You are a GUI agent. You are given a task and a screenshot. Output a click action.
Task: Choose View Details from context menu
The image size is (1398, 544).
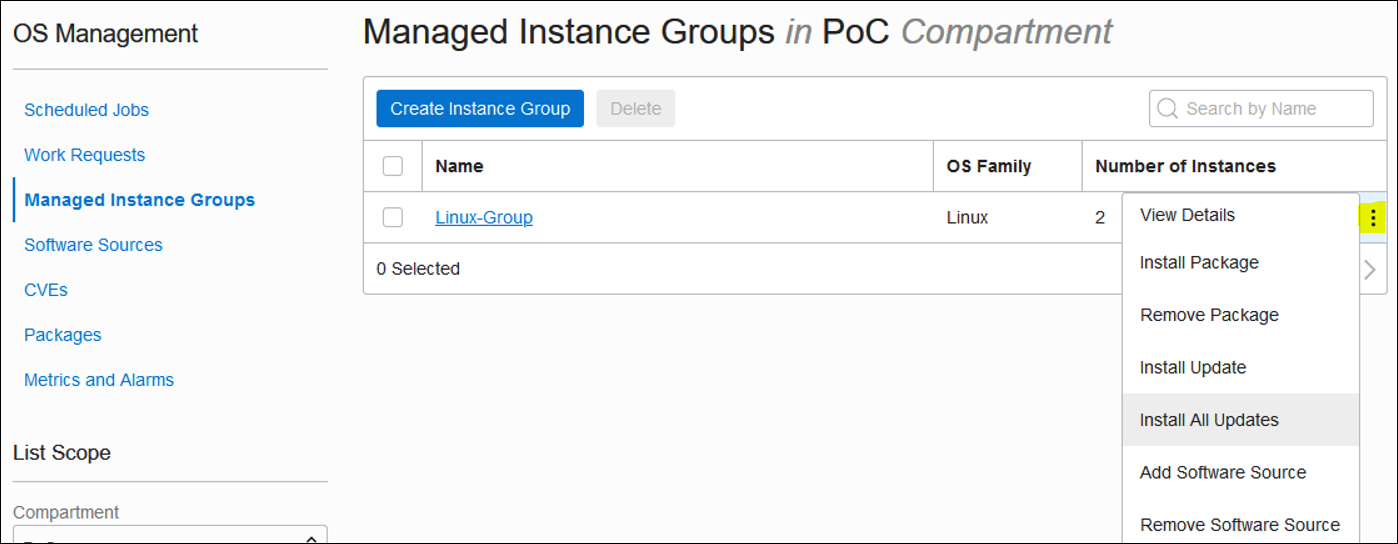click(x=1187, y=215)
